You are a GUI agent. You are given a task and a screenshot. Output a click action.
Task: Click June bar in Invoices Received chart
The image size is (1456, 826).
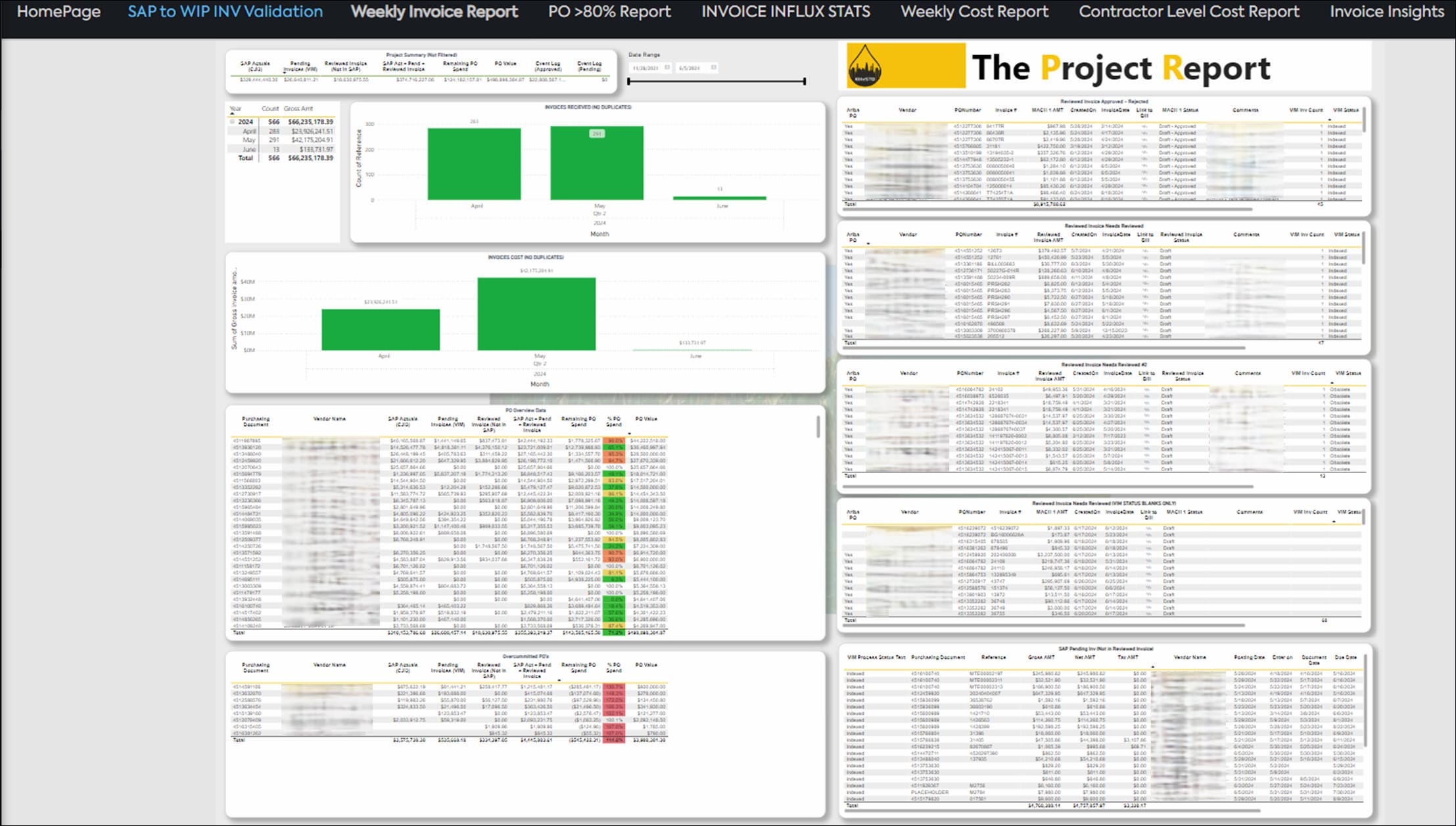[720, 198]
